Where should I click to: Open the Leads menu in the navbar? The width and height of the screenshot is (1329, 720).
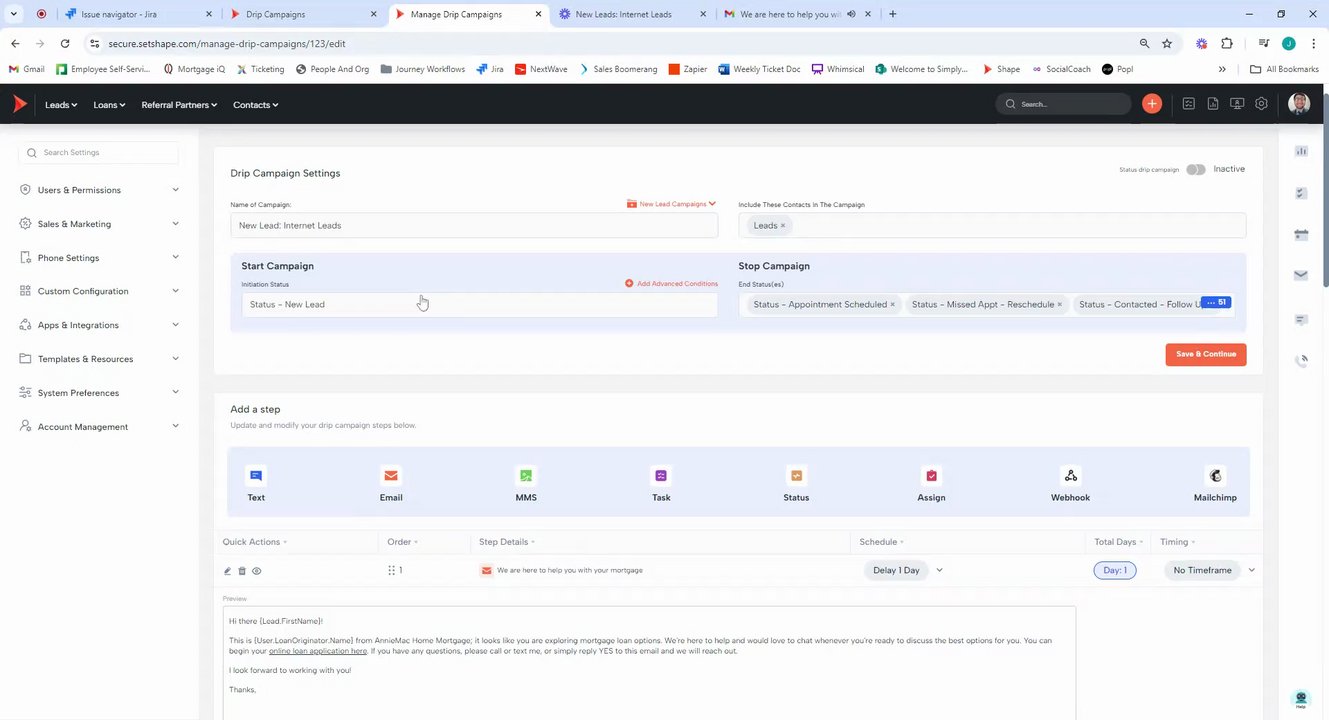click(61, 104)
